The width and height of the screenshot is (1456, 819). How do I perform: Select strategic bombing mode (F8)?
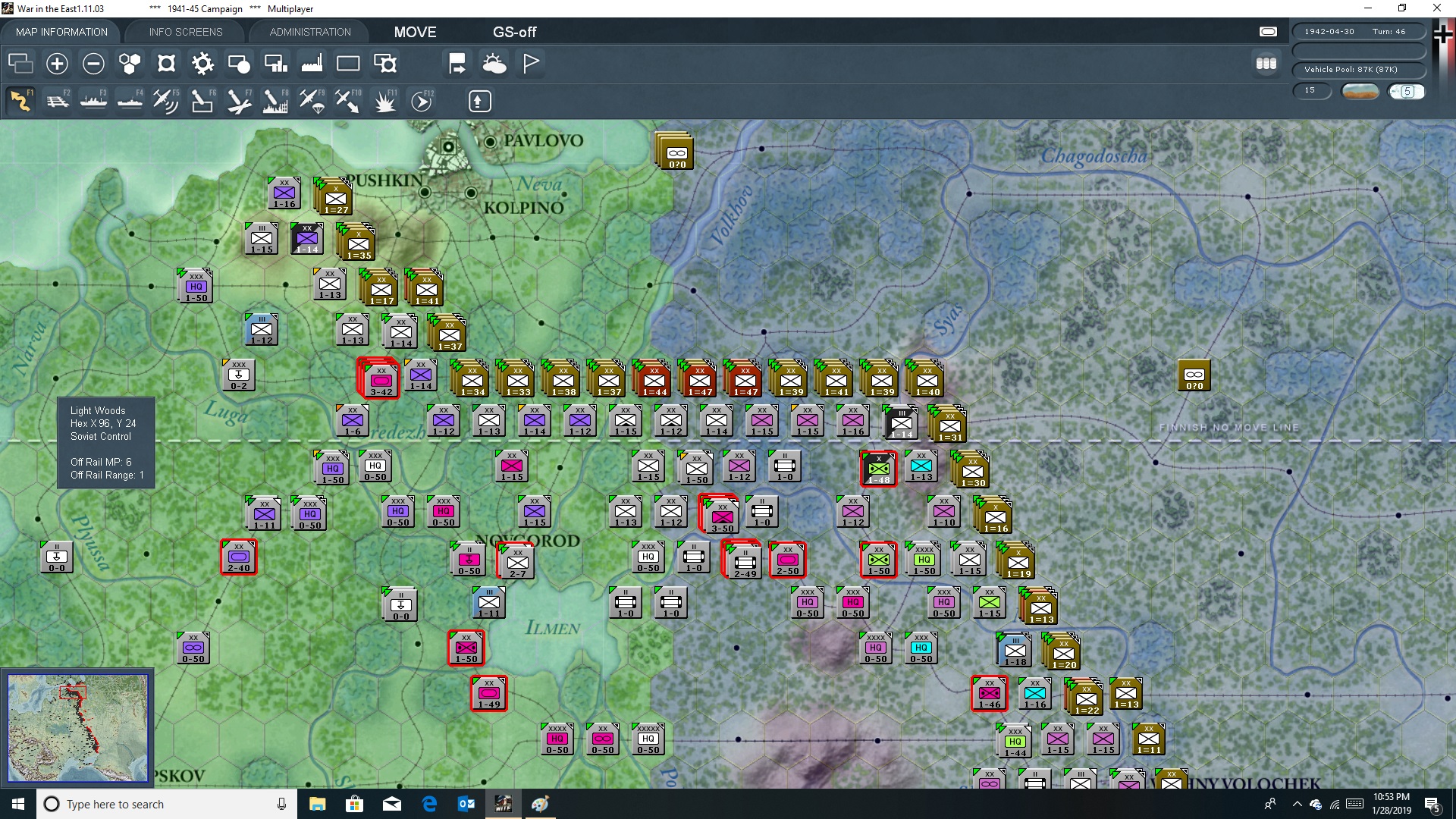[x=275, y=101]
